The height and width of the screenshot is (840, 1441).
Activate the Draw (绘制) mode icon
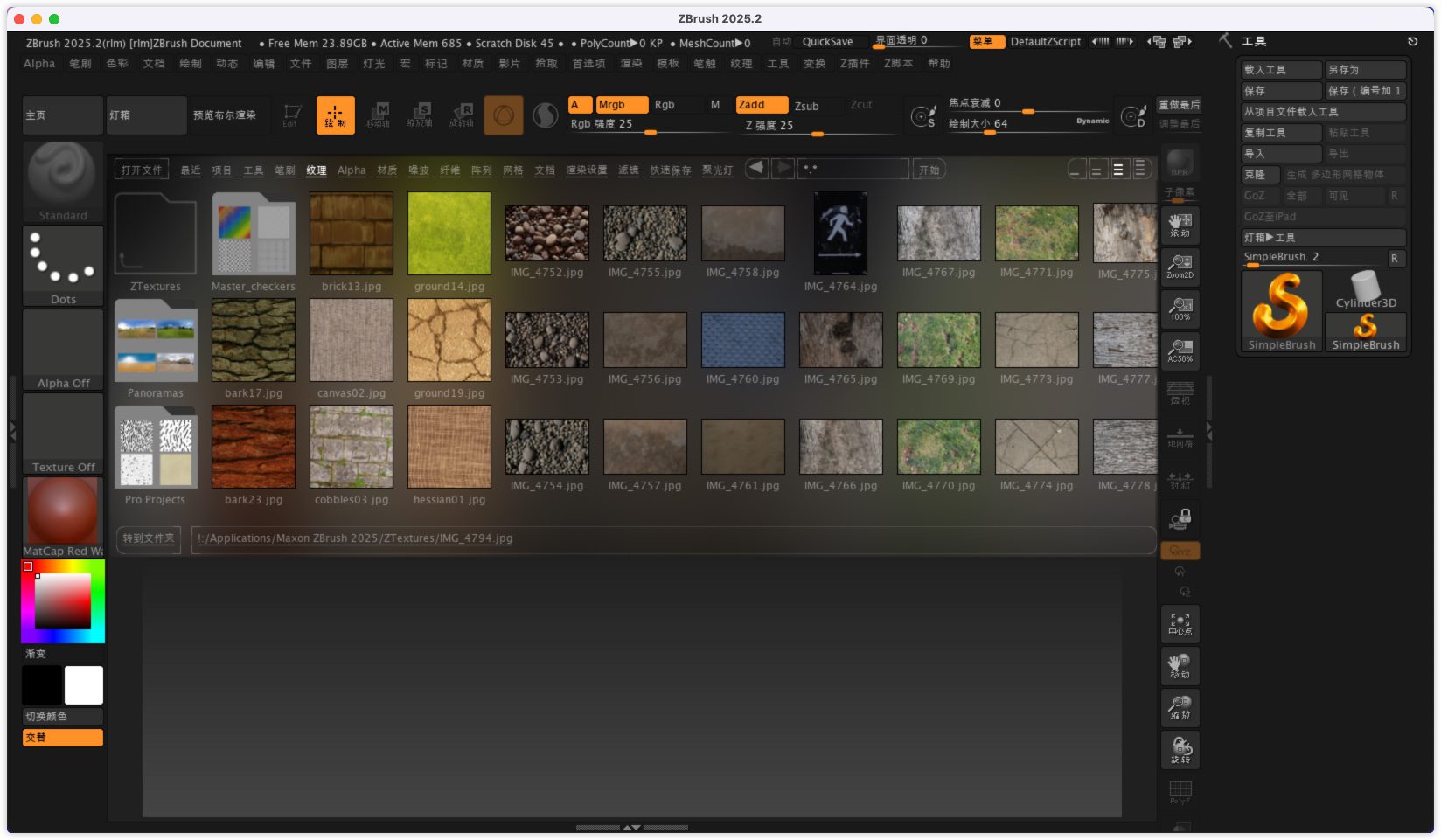pos(335,115)
